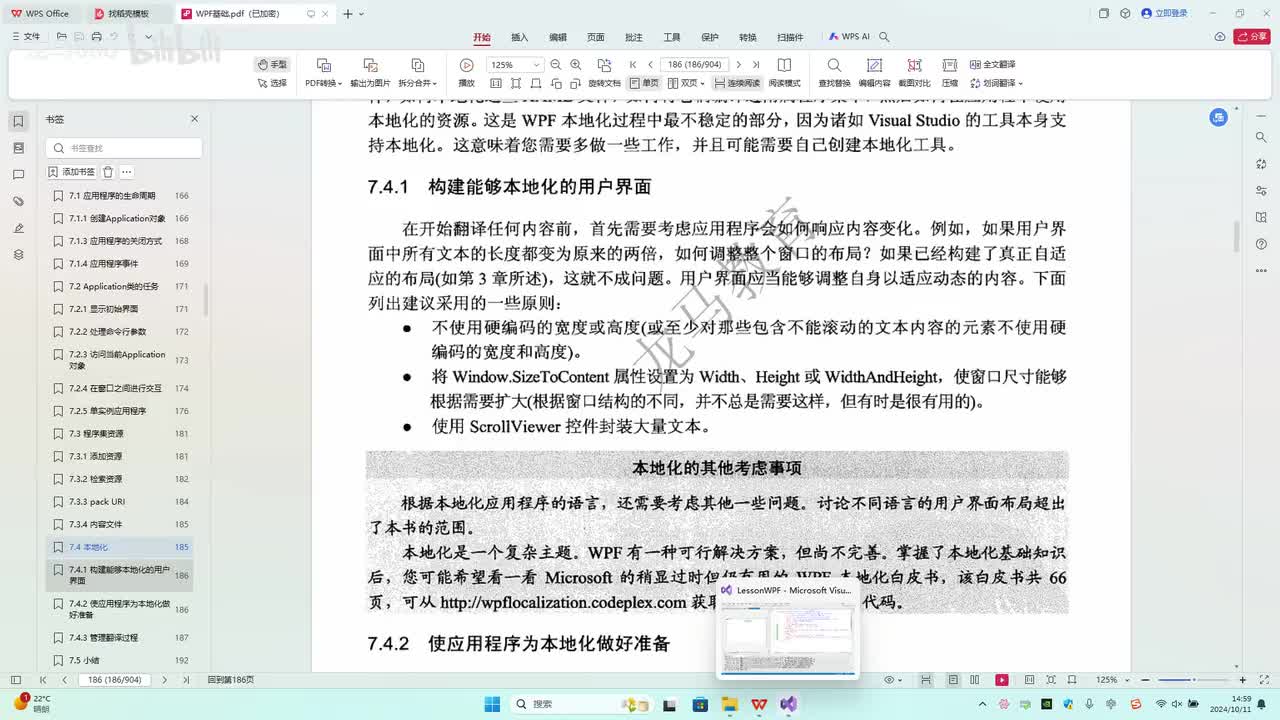Click the print icon in quick access
This screenshot has width=1280, height=720.
97,37
